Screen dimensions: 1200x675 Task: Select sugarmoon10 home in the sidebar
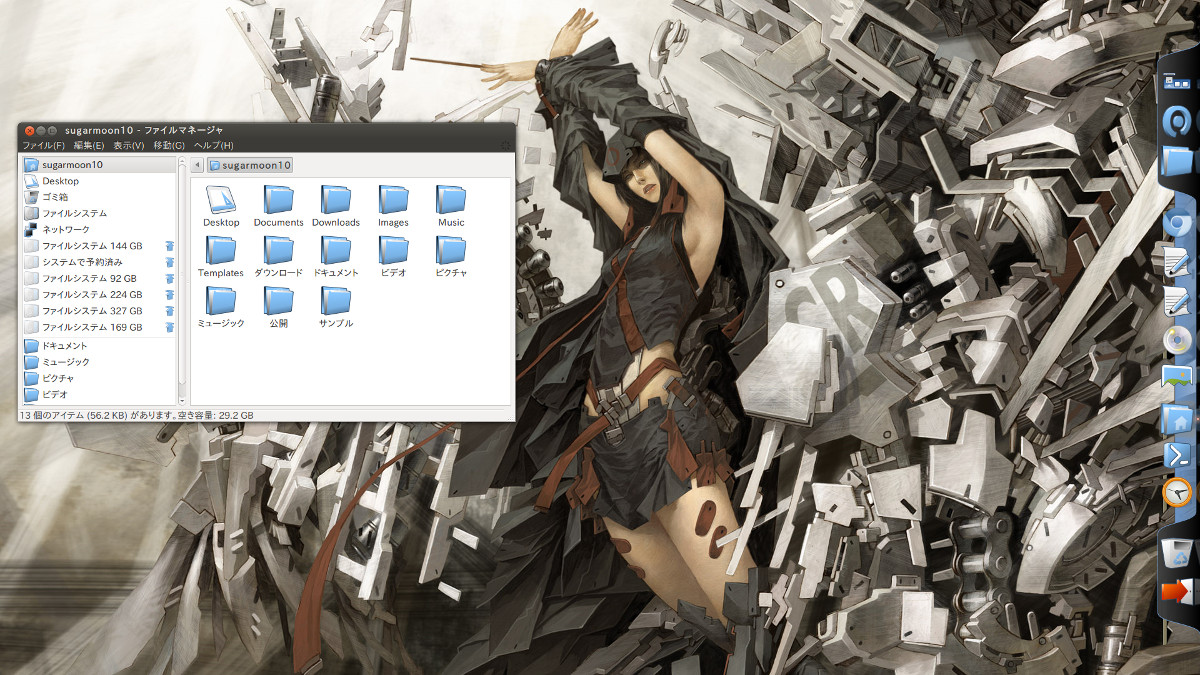pyautogui.click(x=98, y=164)
